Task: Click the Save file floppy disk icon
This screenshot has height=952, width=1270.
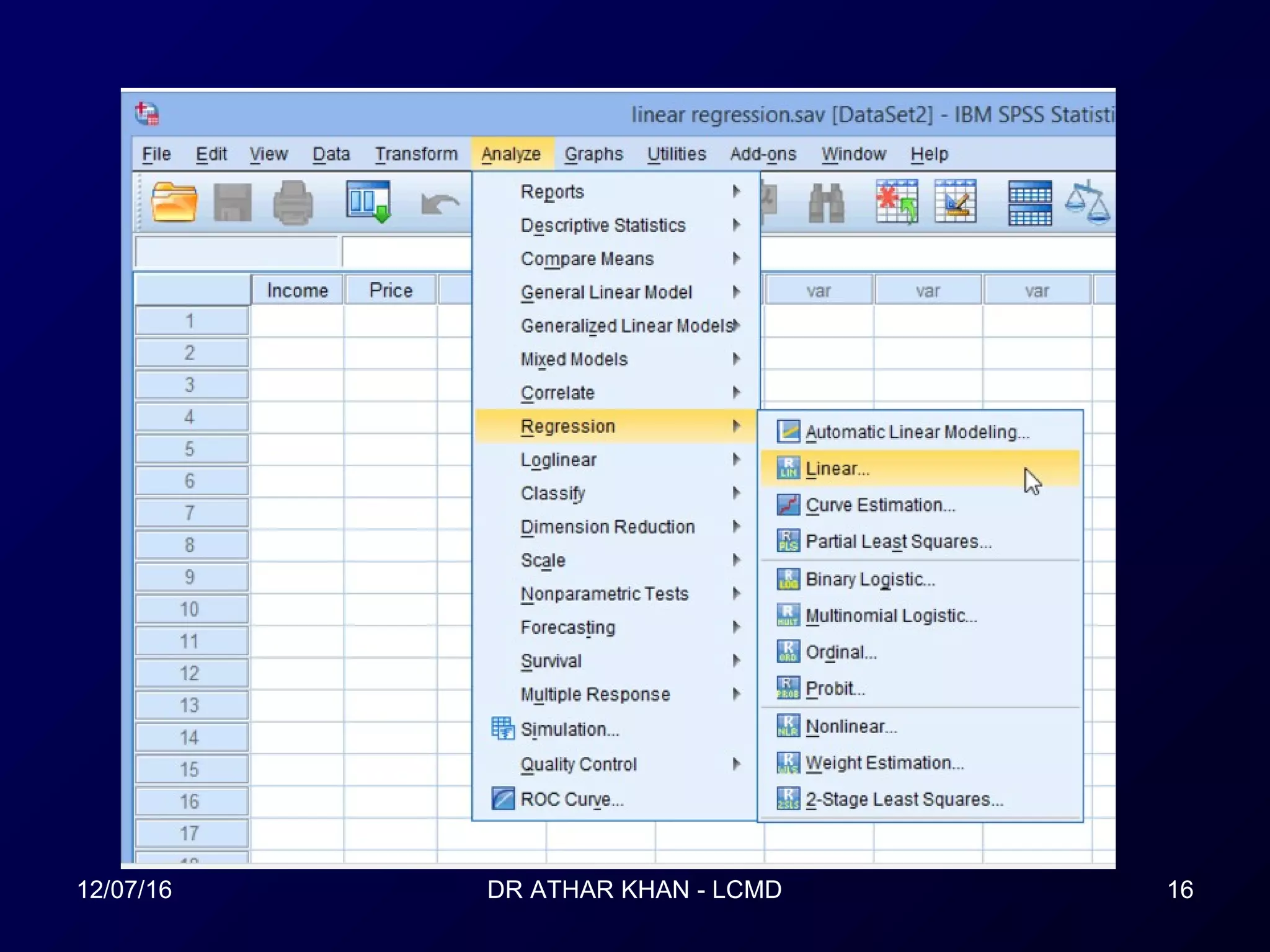Action: click(233, 202)
